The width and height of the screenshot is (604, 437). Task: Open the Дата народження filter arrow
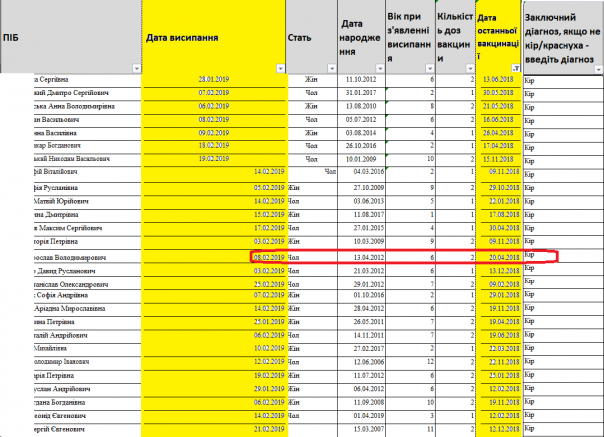point(380,68)
